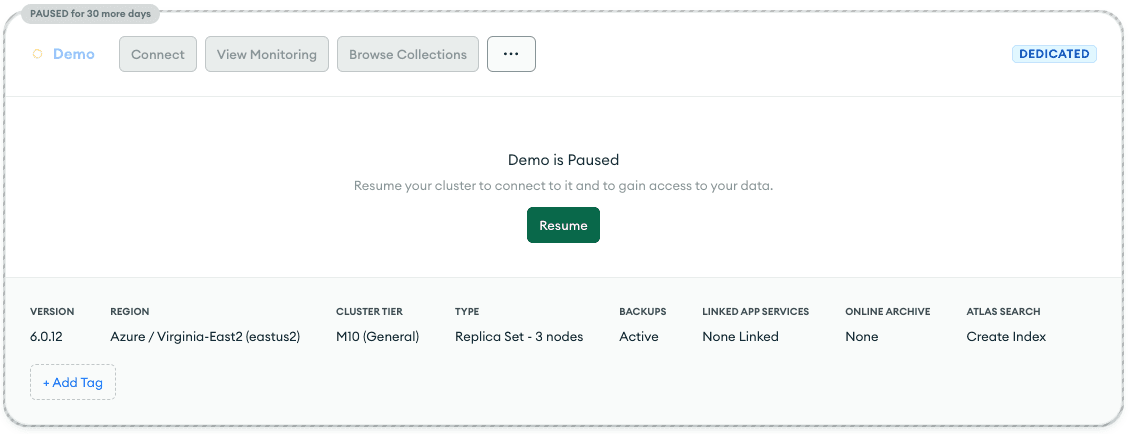Click the PAUSED for 30 more days label
Image resolution: width=1130 pixels, height=434 pixels.
click(x=89, y=14)
